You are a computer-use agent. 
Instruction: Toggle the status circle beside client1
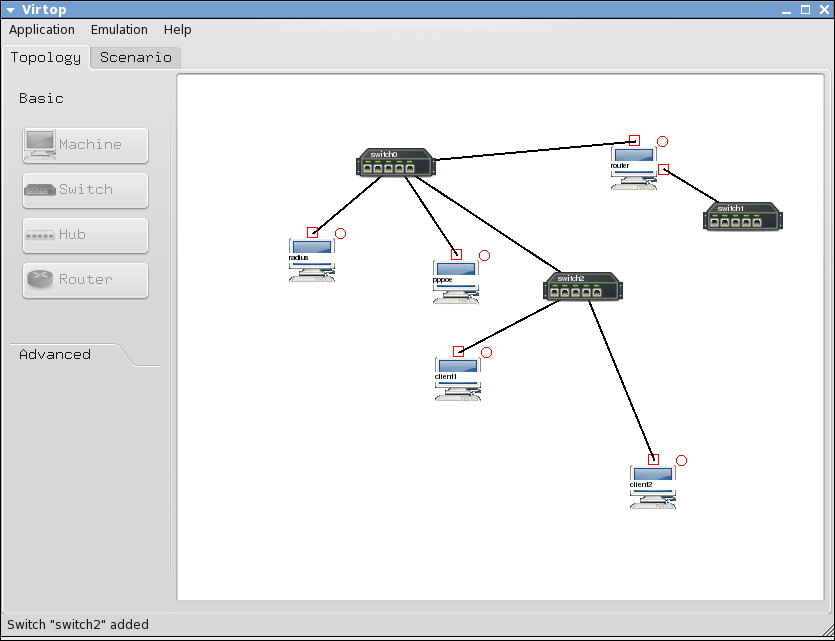click(x=487, y=352)
